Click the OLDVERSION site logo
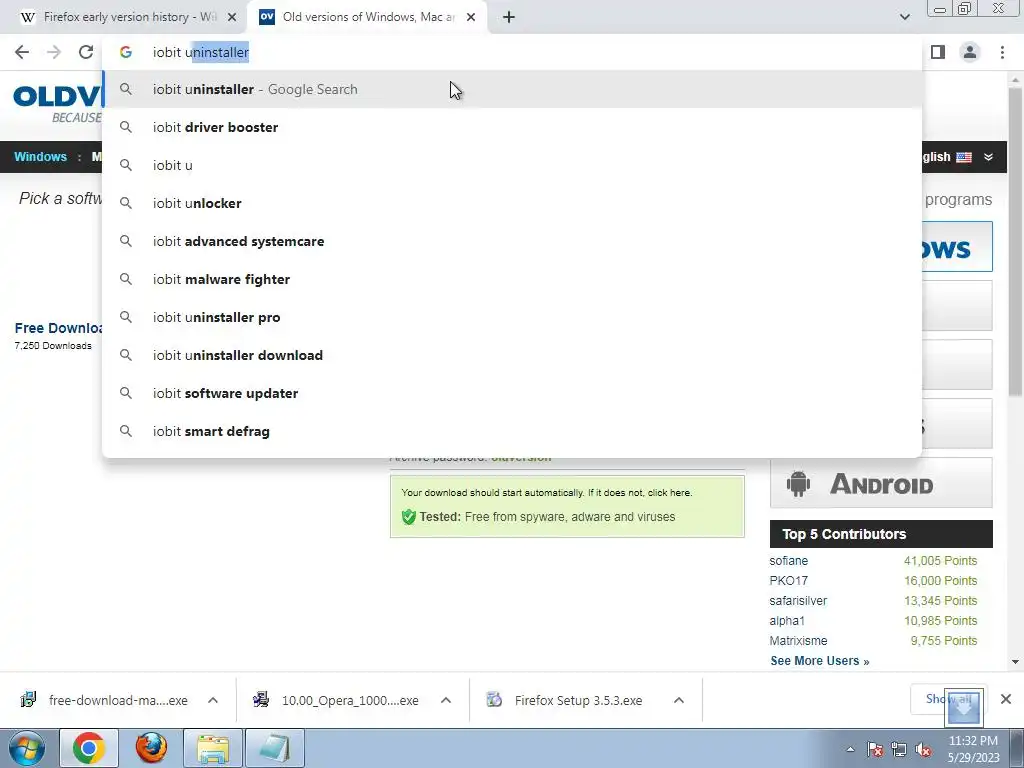This screenshot has width=1024, height=768. 57,103
